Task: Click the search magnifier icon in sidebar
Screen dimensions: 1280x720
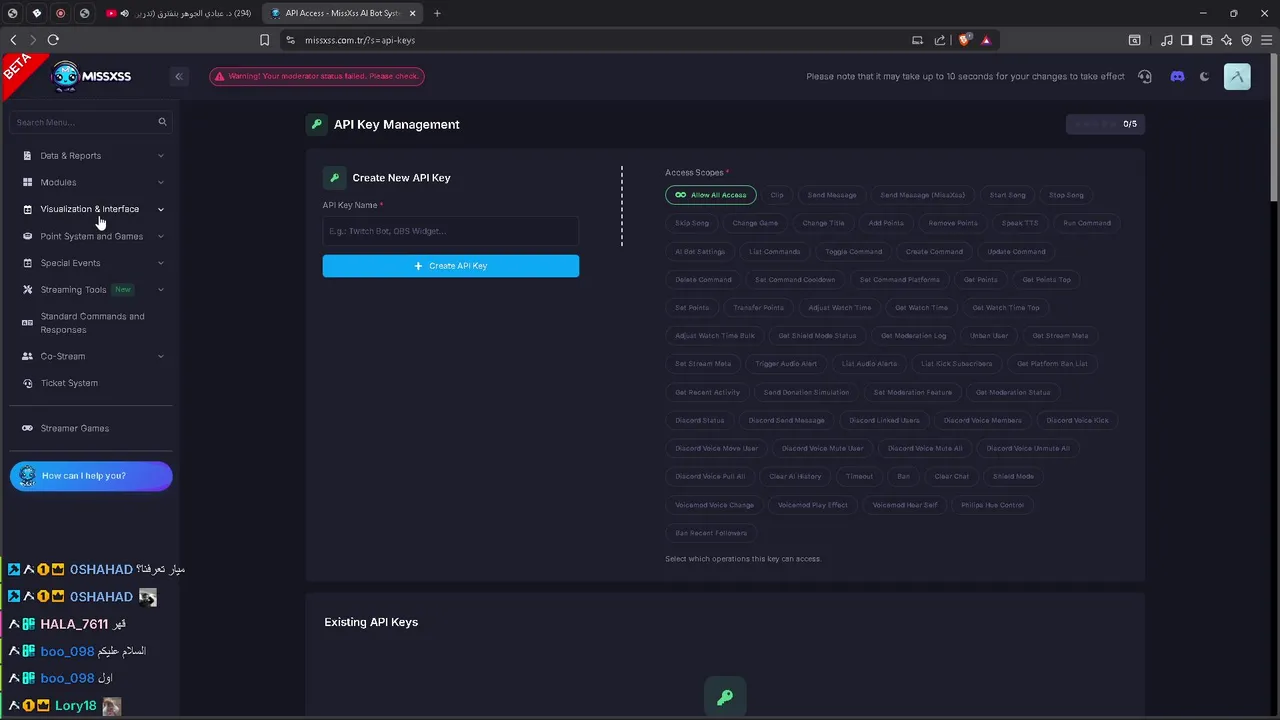Action: 162,122
